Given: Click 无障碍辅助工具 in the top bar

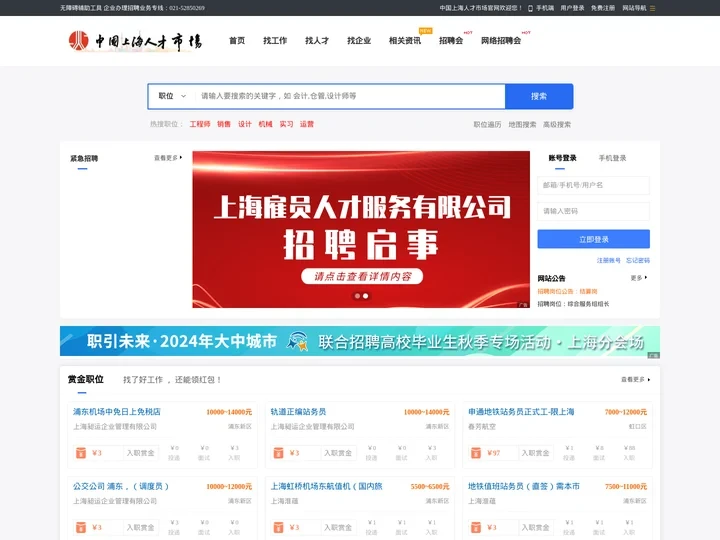Looking at the screenshot, I should point(81,8).
